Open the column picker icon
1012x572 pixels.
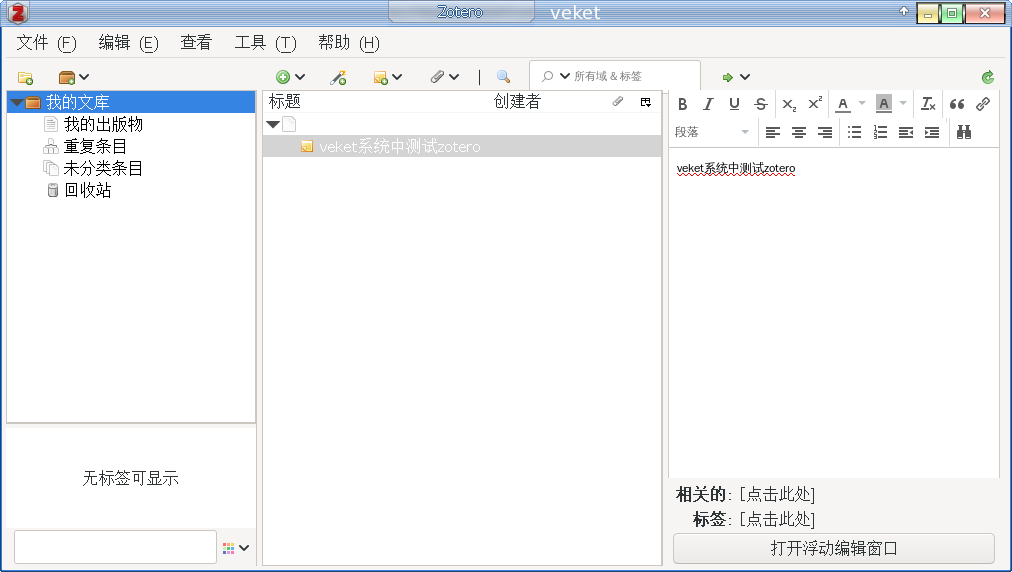(645, 102)
